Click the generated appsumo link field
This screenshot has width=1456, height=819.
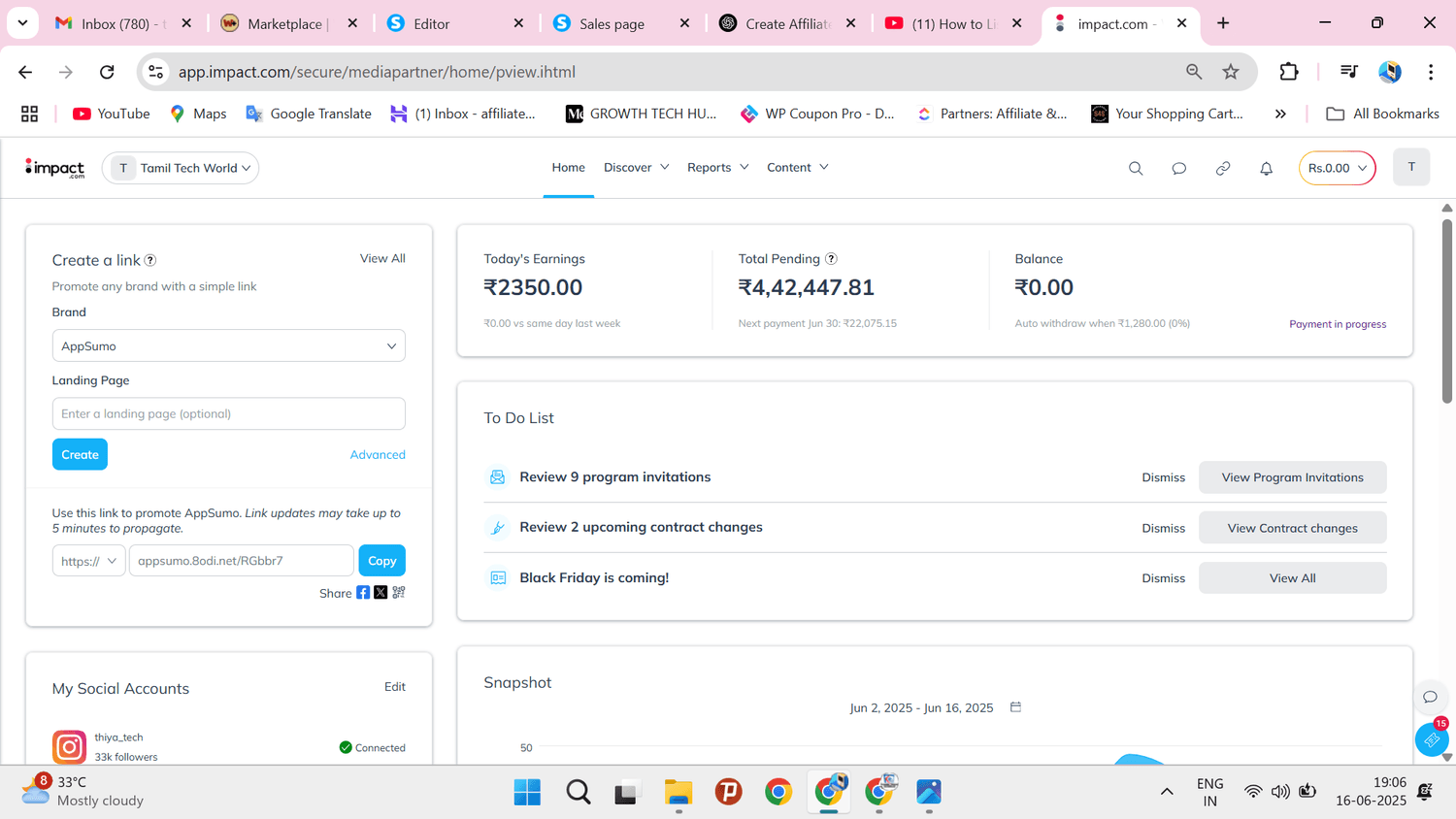(x=242, y=561)
